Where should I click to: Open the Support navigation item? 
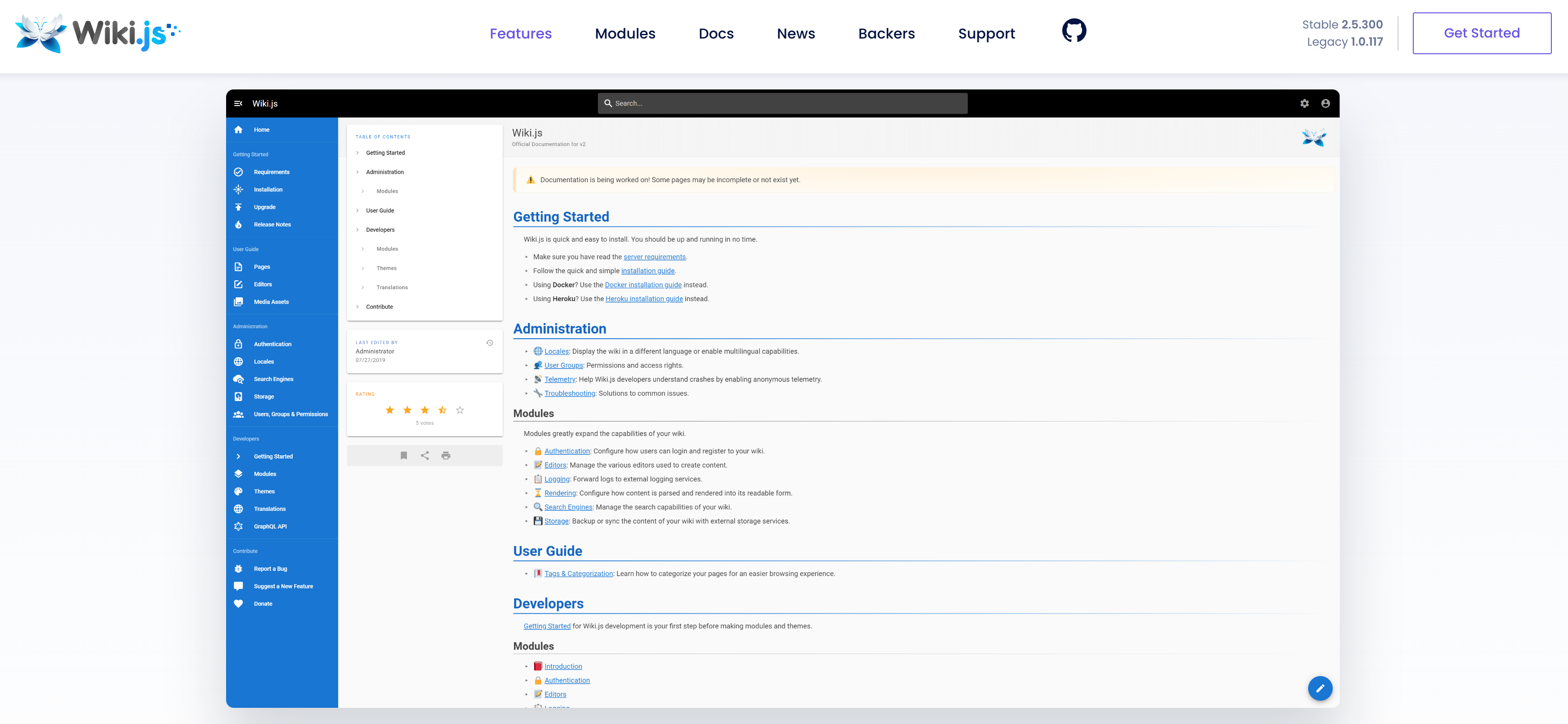click(x=986, y=33)
